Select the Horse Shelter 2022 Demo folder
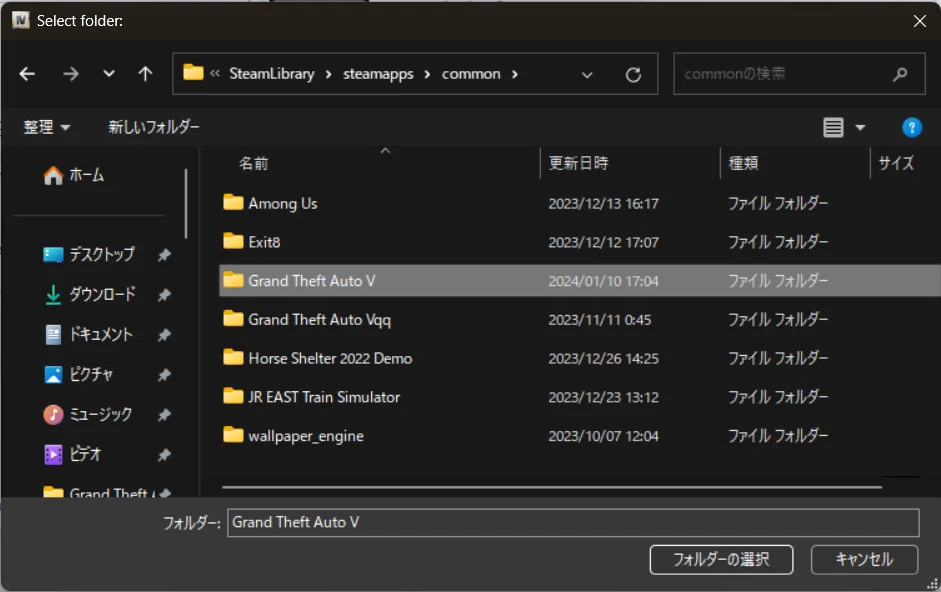 [580, 358]
